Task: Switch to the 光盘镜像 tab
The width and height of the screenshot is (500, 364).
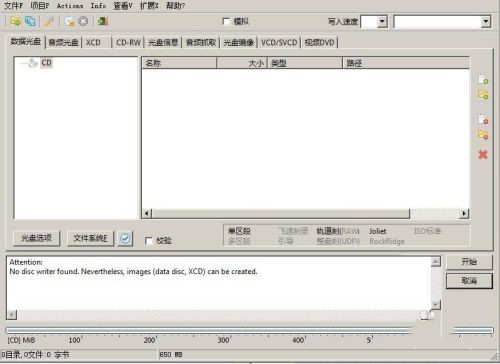Action: tap(239, 42)
